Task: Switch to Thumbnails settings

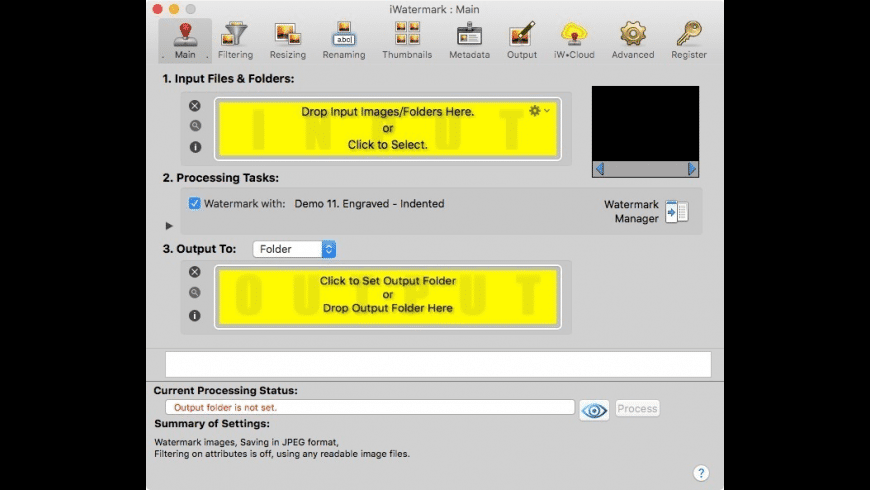Action: pyautogui.click(x=407, y=41)
